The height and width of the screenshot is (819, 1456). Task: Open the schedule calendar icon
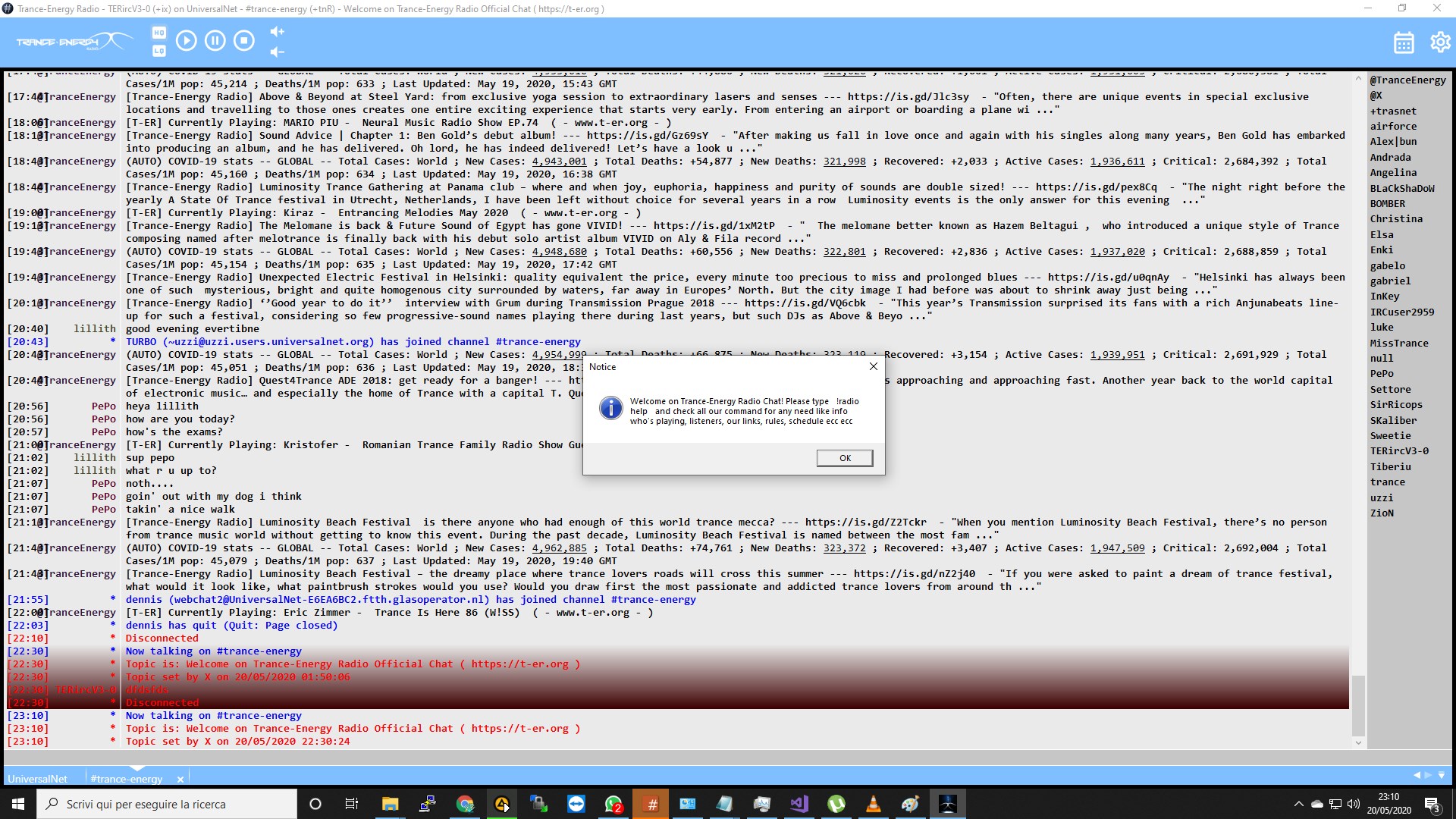click(1404, 42)
